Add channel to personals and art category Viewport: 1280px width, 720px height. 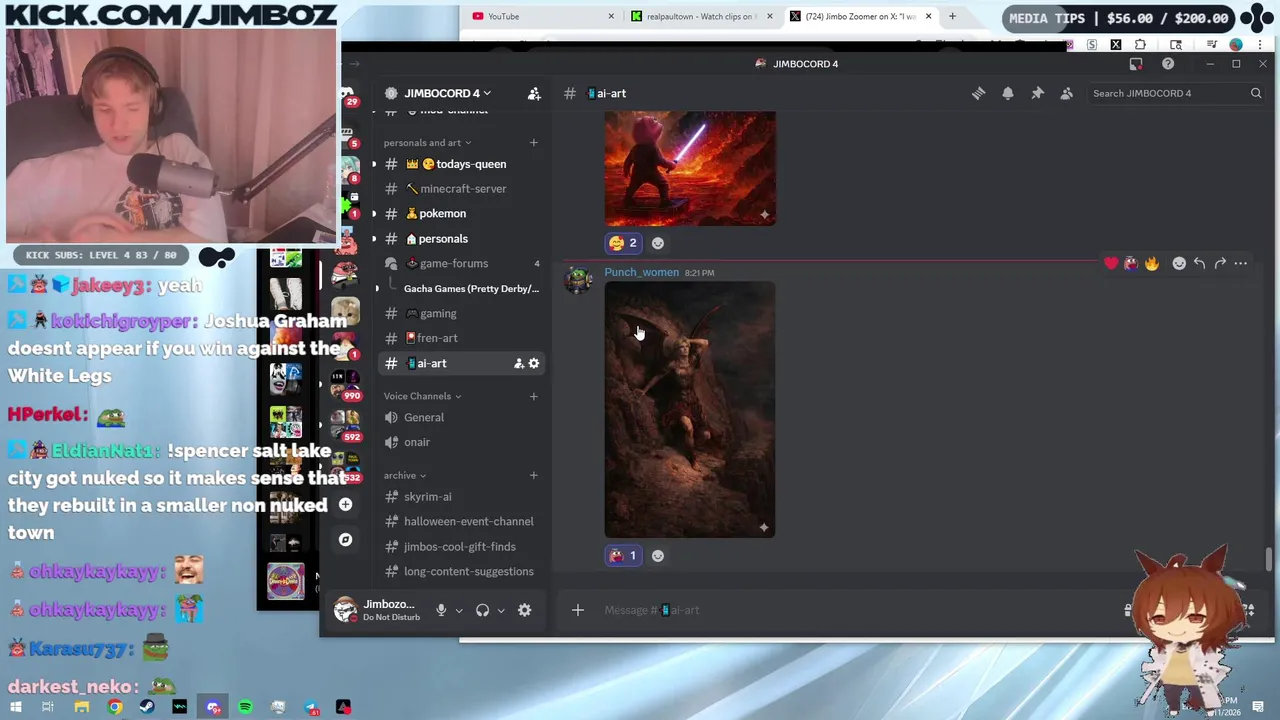pyautogui.click(x=533, y=142)
